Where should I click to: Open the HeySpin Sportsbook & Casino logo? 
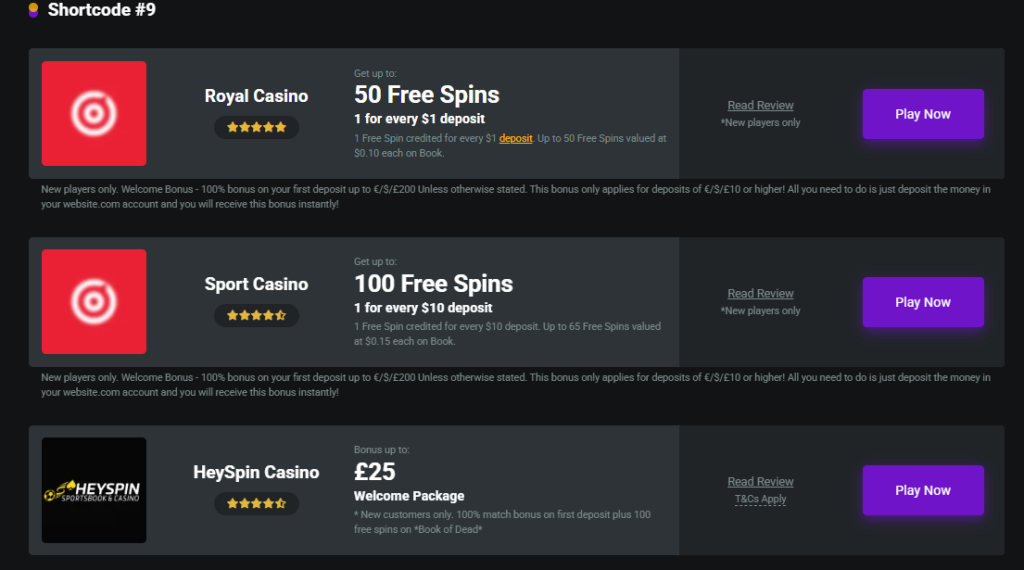point(94,490)
